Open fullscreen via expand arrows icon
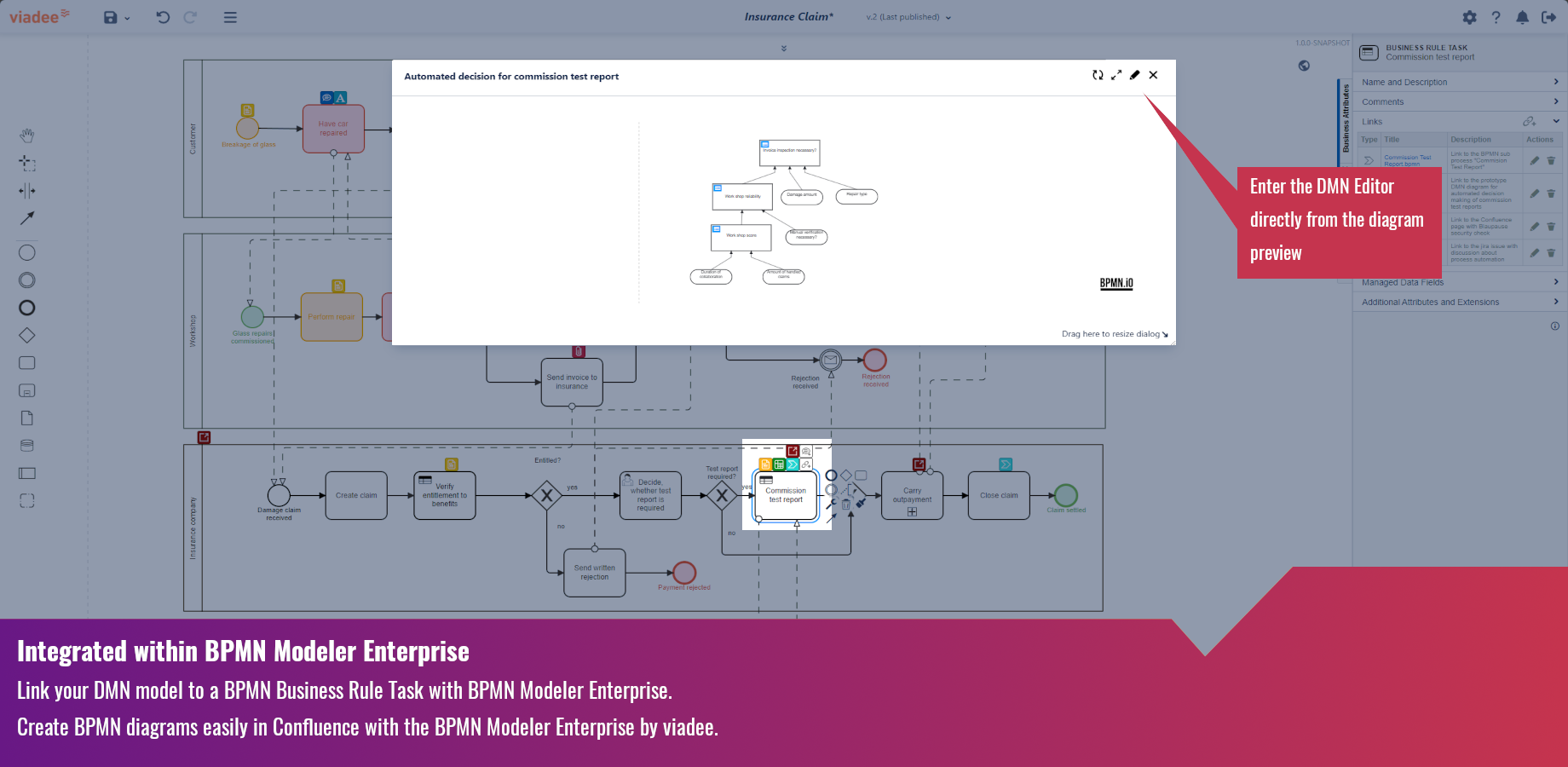The height and width of the screenshot is (767, 1568). coord(1116,75)
